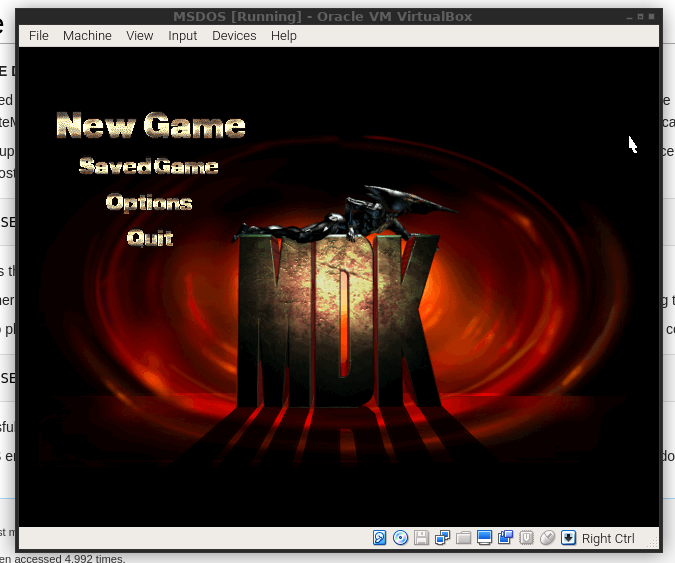The width and height of the screenshot is (675, 563).
Task: Click the window resize grip corner
Action: click(x=653, y=543)
